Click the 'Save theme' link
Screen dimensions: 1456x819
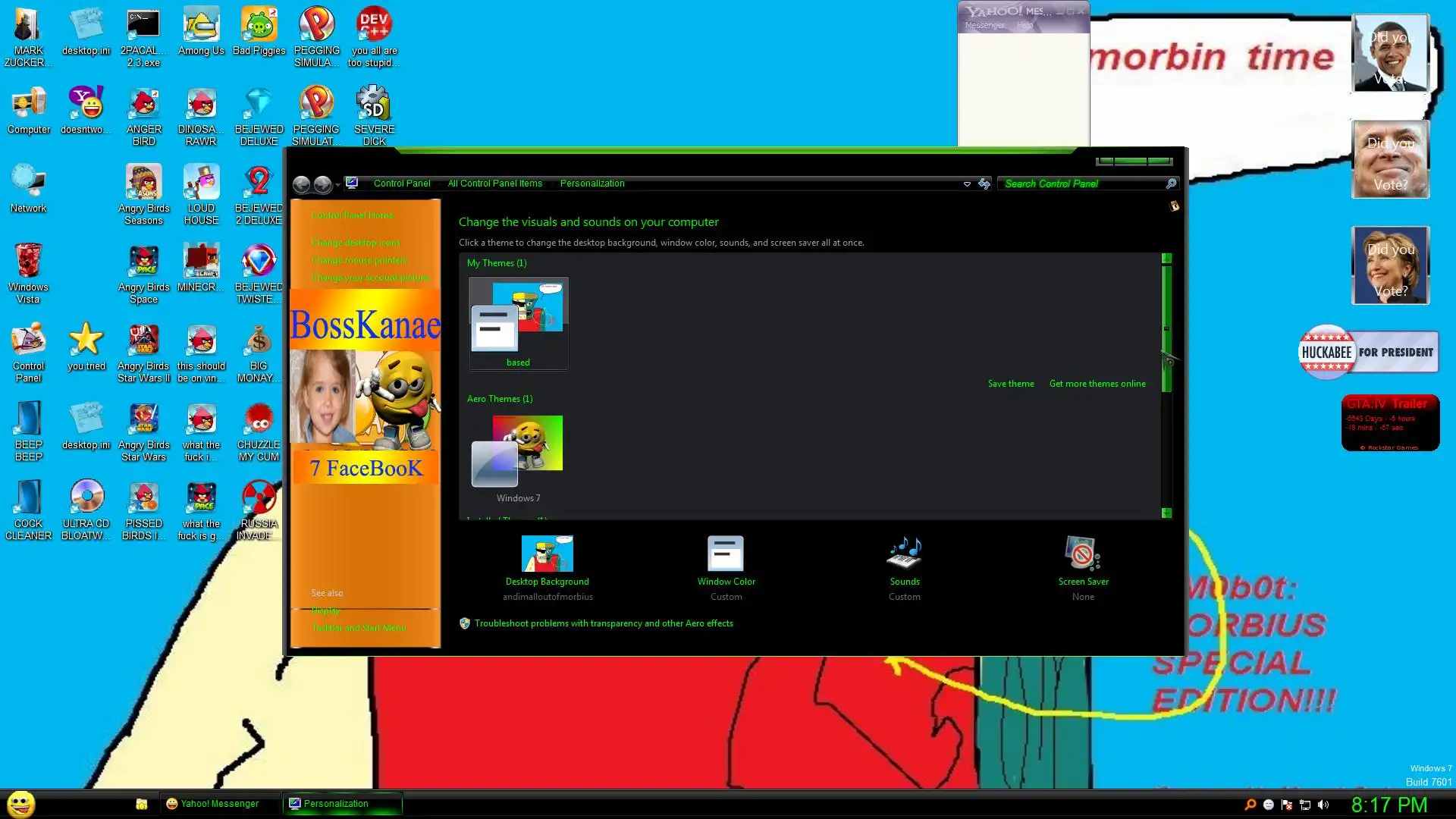tap(1010, 384)
